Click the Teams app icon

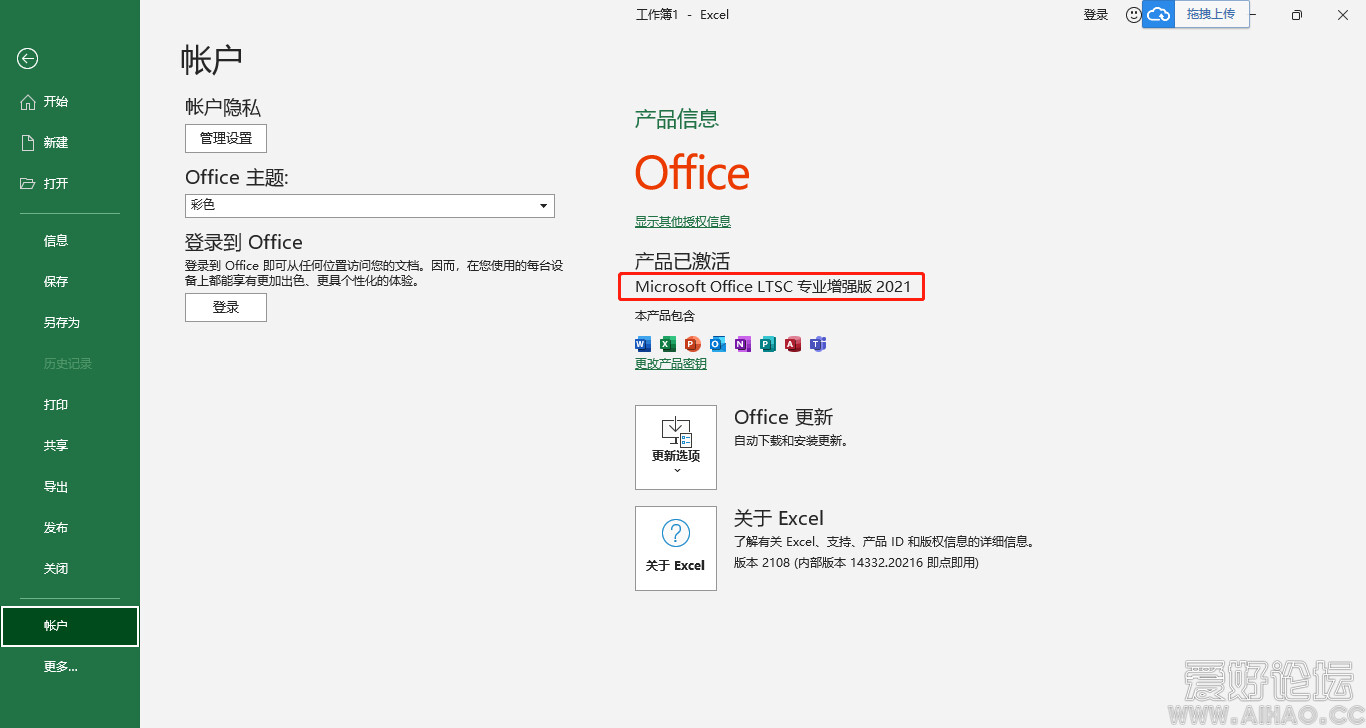[x=818, y=344]
